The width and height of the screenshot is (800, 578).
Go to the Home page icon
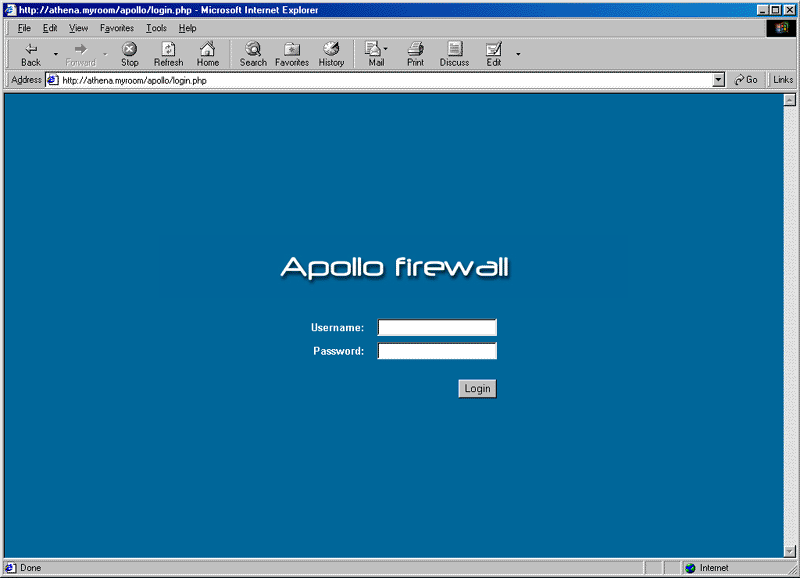tap(207, 49)
